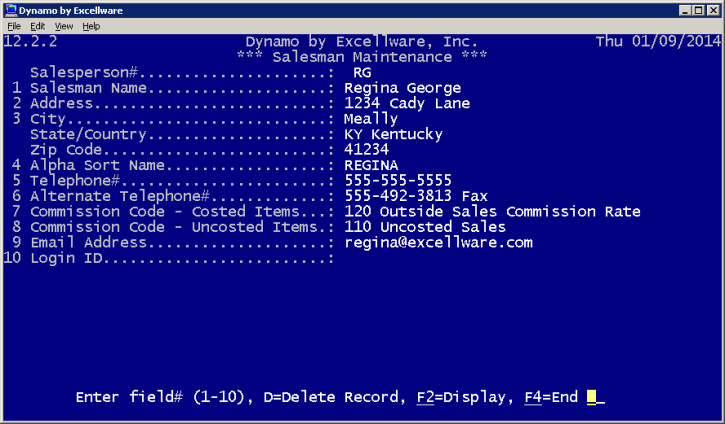725x424 pixels.
Task: Click the yellow cursor input field
Action: (x=592, y=397)
